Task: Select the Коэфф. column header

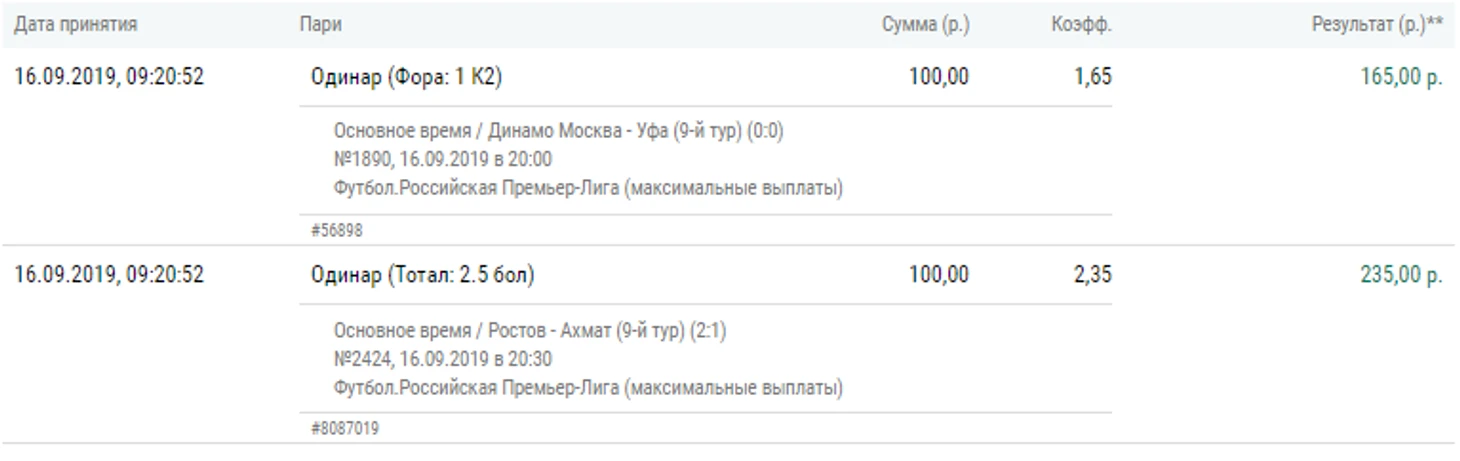Action: (1079, 25)
